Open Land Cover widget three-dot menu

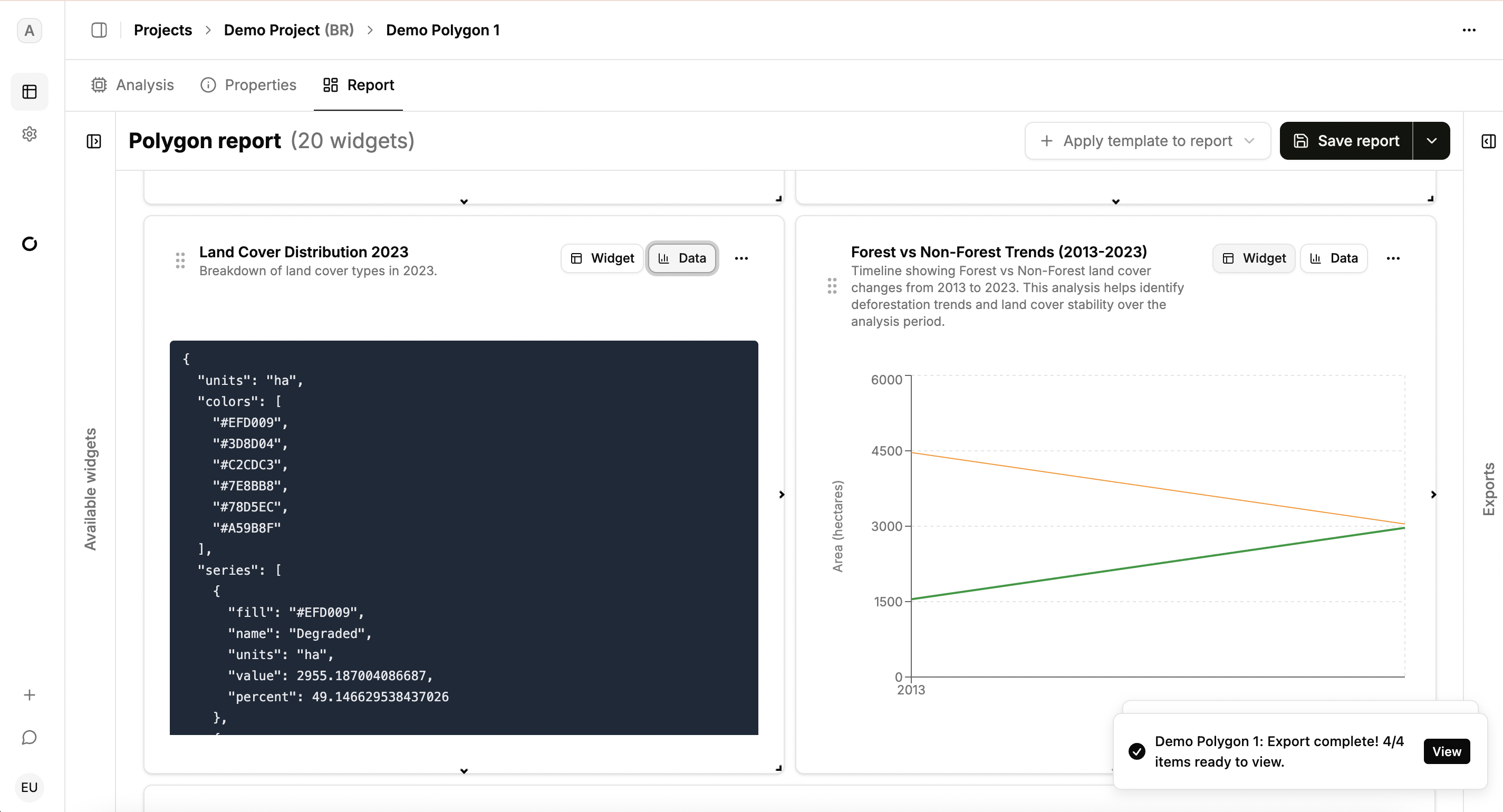741,258
